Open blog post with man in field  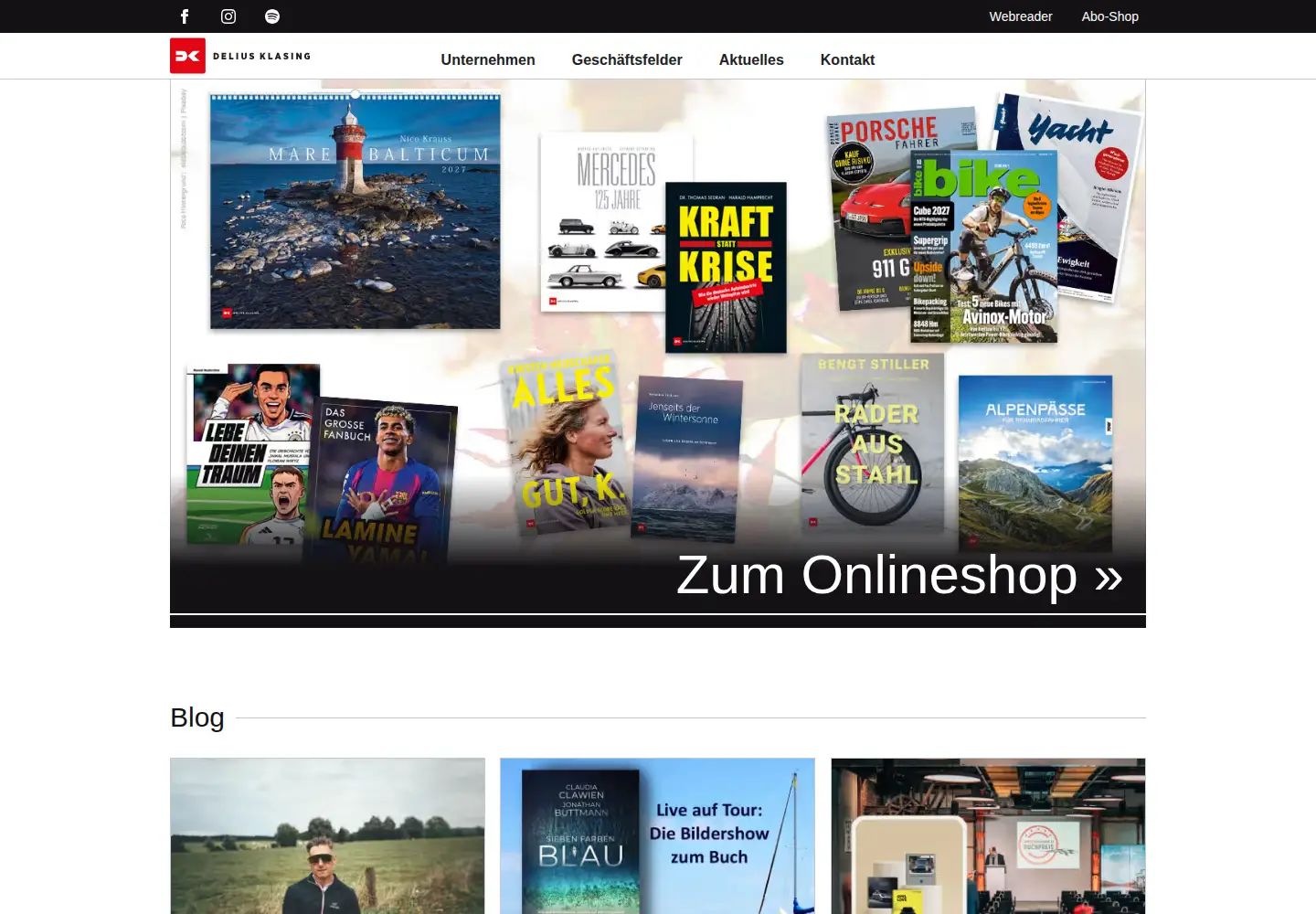(327, 835)
